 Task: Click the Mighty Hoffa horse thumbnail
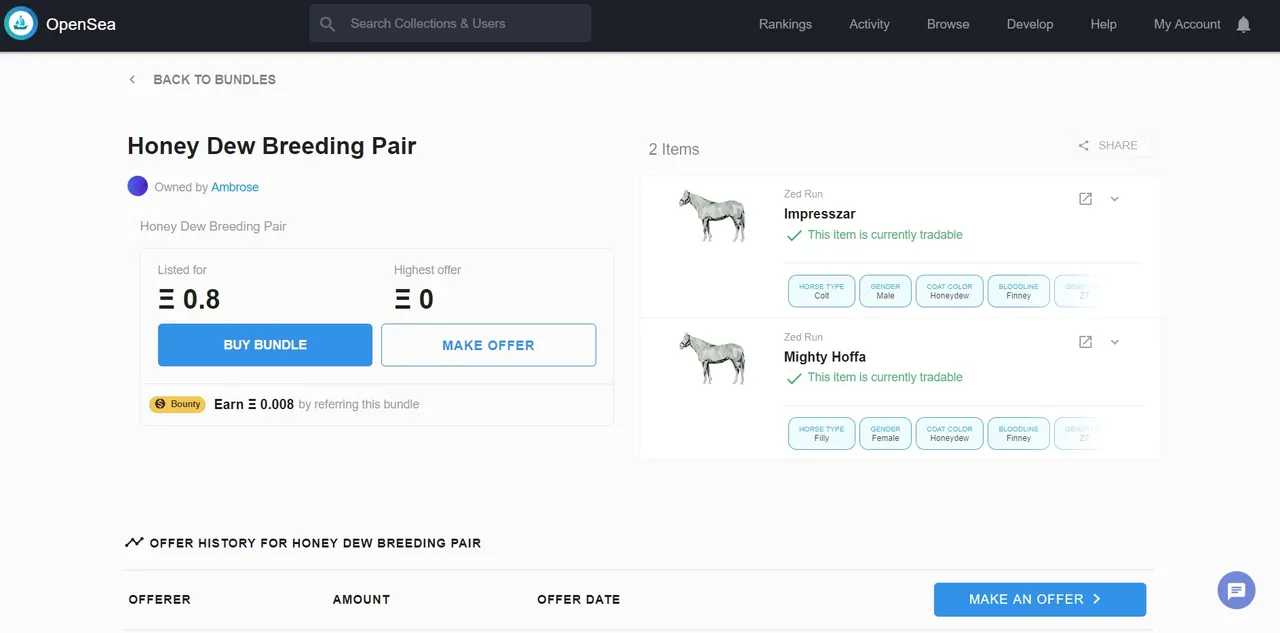point(712,358)
